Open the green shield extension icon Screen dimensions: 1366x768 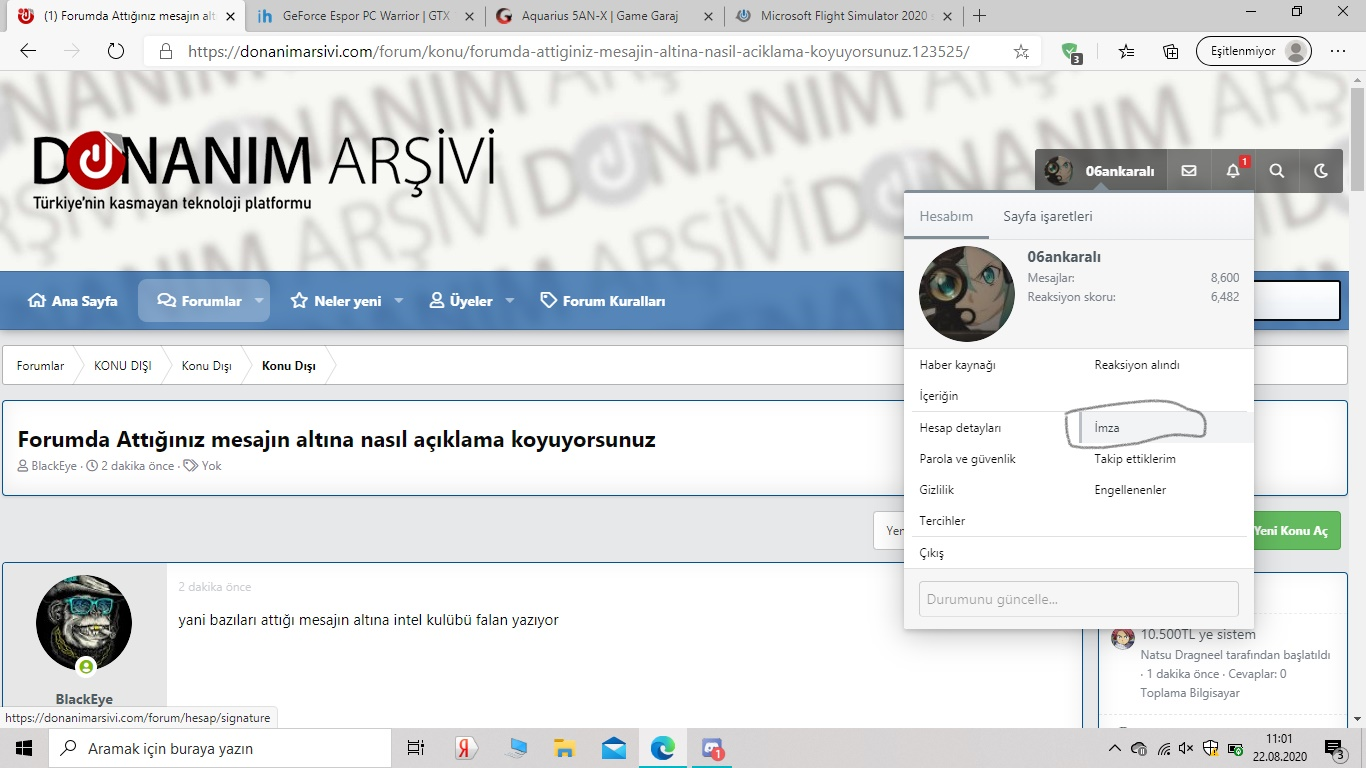(1071, 52)
